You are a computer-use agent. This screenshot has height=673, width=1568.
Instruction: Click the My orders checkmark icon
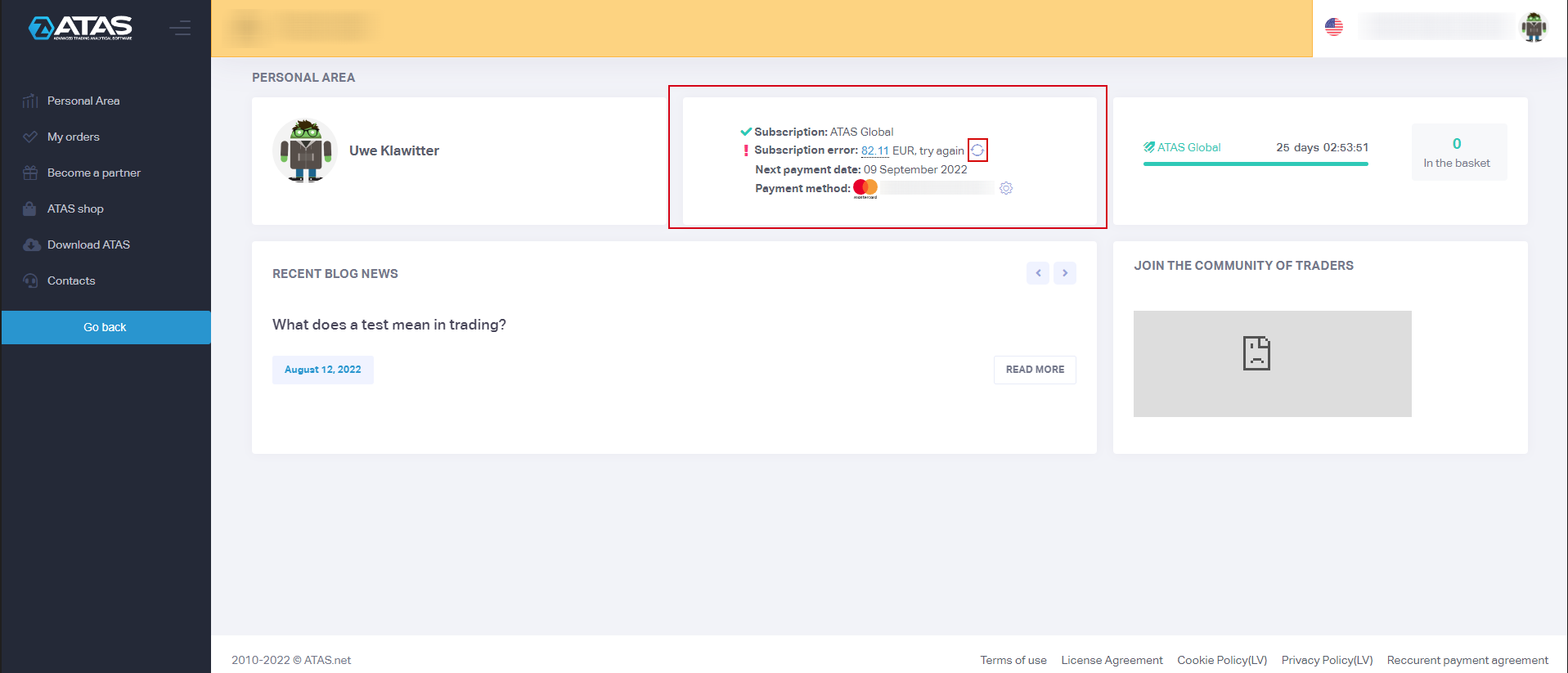(30, 137)
